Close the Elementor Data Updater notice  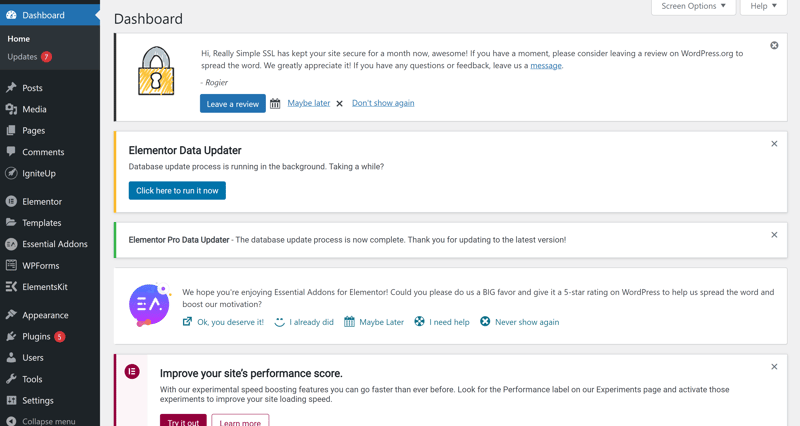coord(774,144)
